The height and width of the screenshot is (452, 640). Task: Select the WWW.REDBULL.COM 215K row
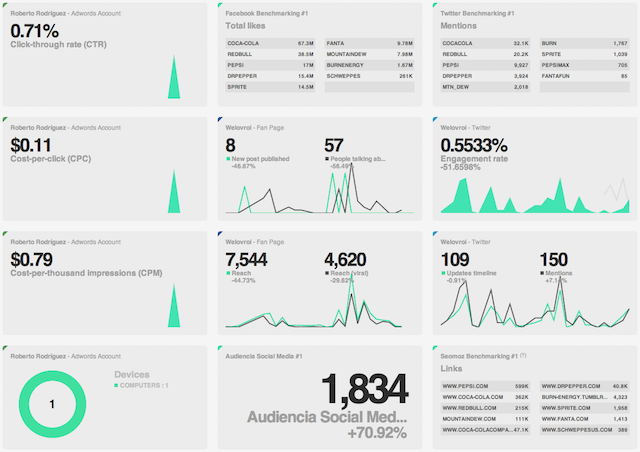point(485,408)
